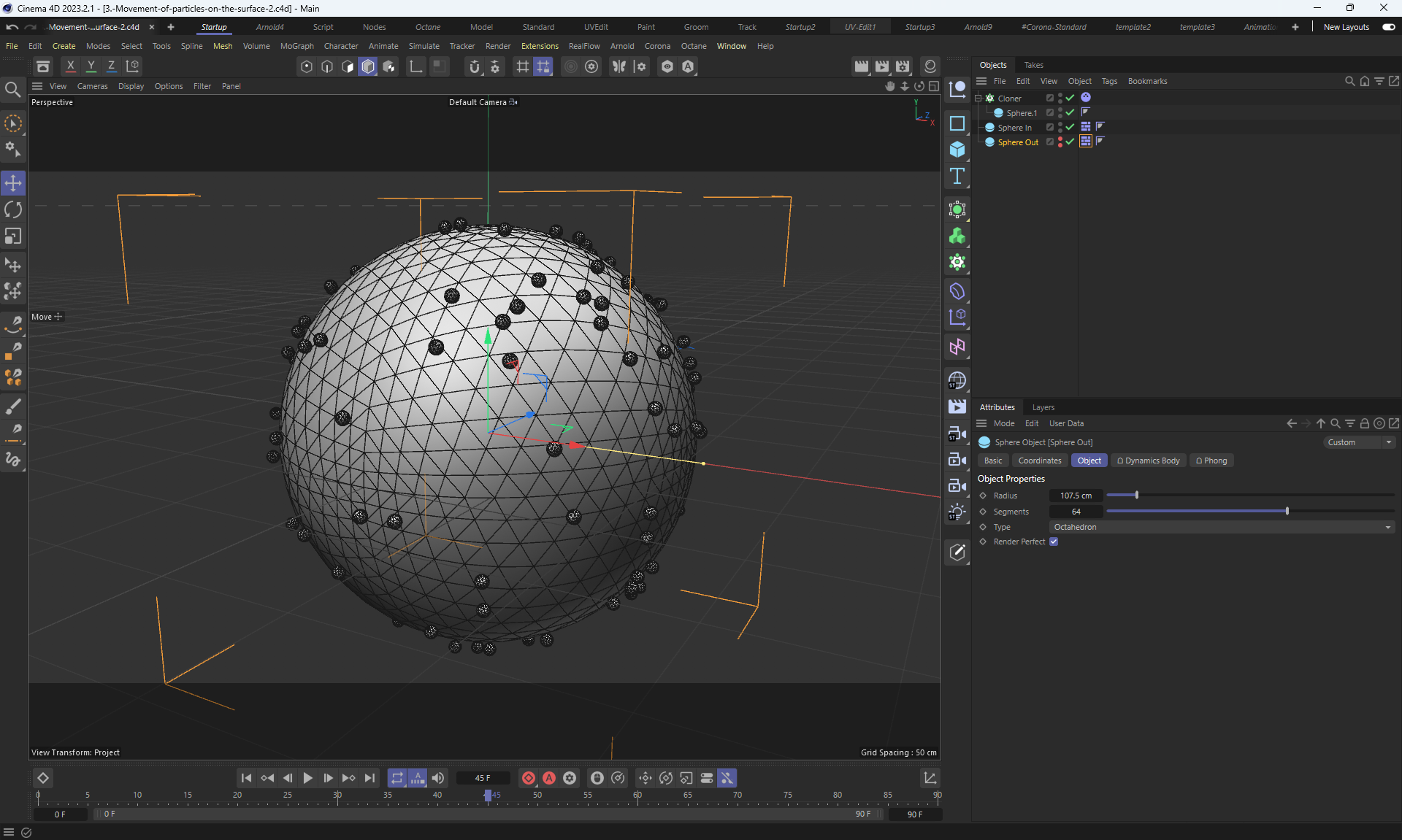The image size is (1402, 840).
Task: Open the sphere Type dropdown Octahedron
Action: point(1221,527)
